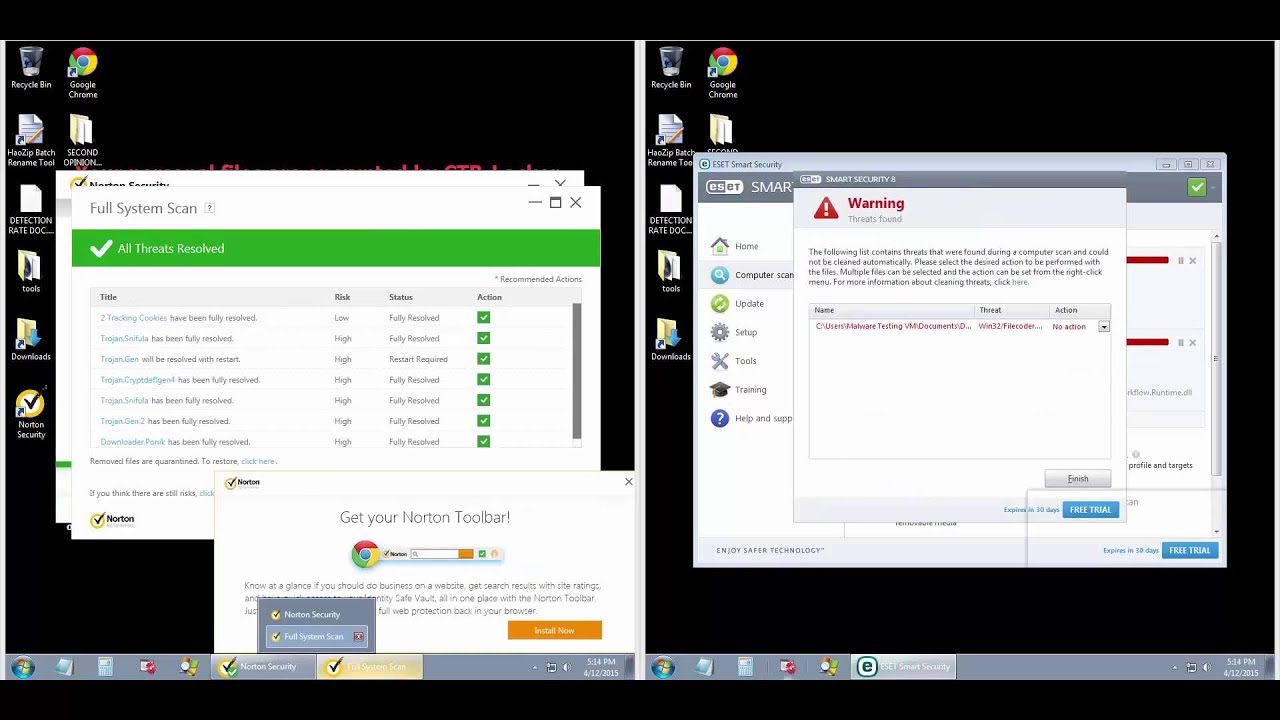Open Setup section in ESET sidebar
This screenshot has height=720, width=1280.
click(x=734, y=332)
